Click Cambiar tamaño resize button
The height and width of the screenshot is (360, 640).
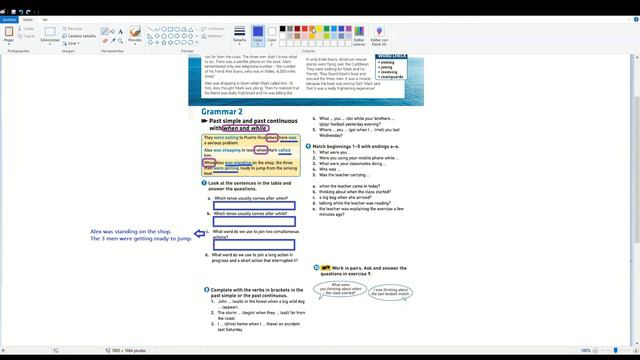click(79, 36)
